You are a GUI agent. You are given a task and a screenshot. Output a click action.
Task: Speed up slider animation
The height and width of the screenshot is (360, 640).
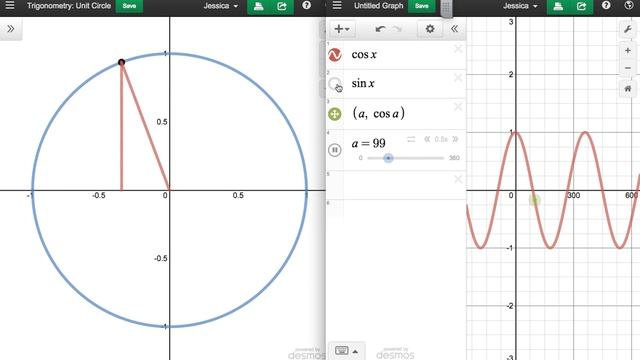pyautogui.click(x=455, y=139)
